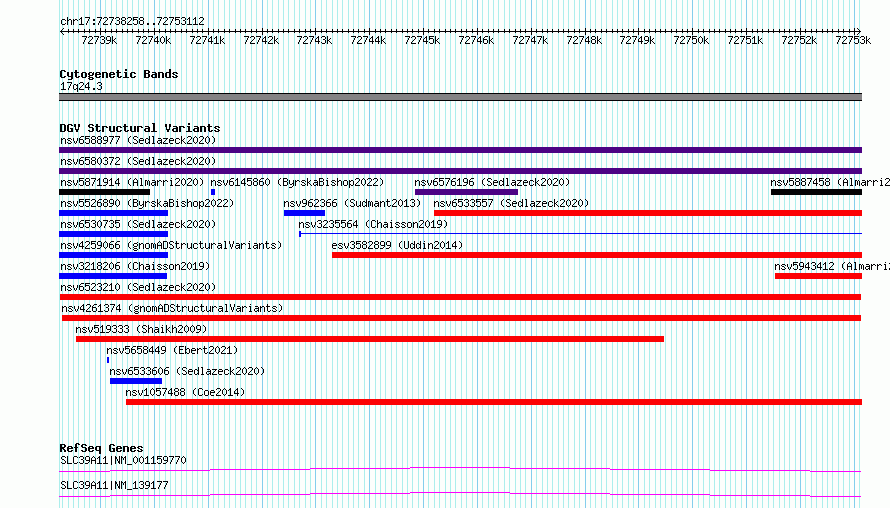Screen dimensions: 890x508
Task: Click the blue bar under nsv5526890
Action: 114,213
